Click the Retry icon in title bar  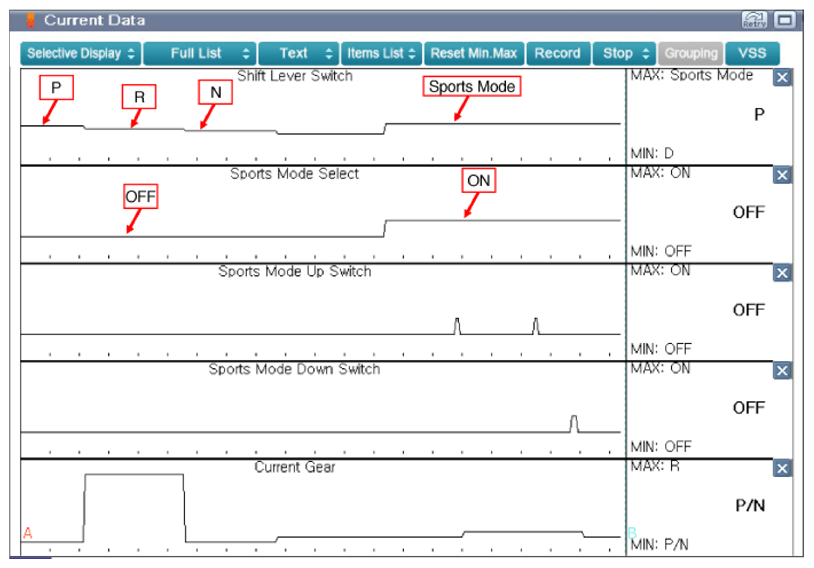(754, 20)
